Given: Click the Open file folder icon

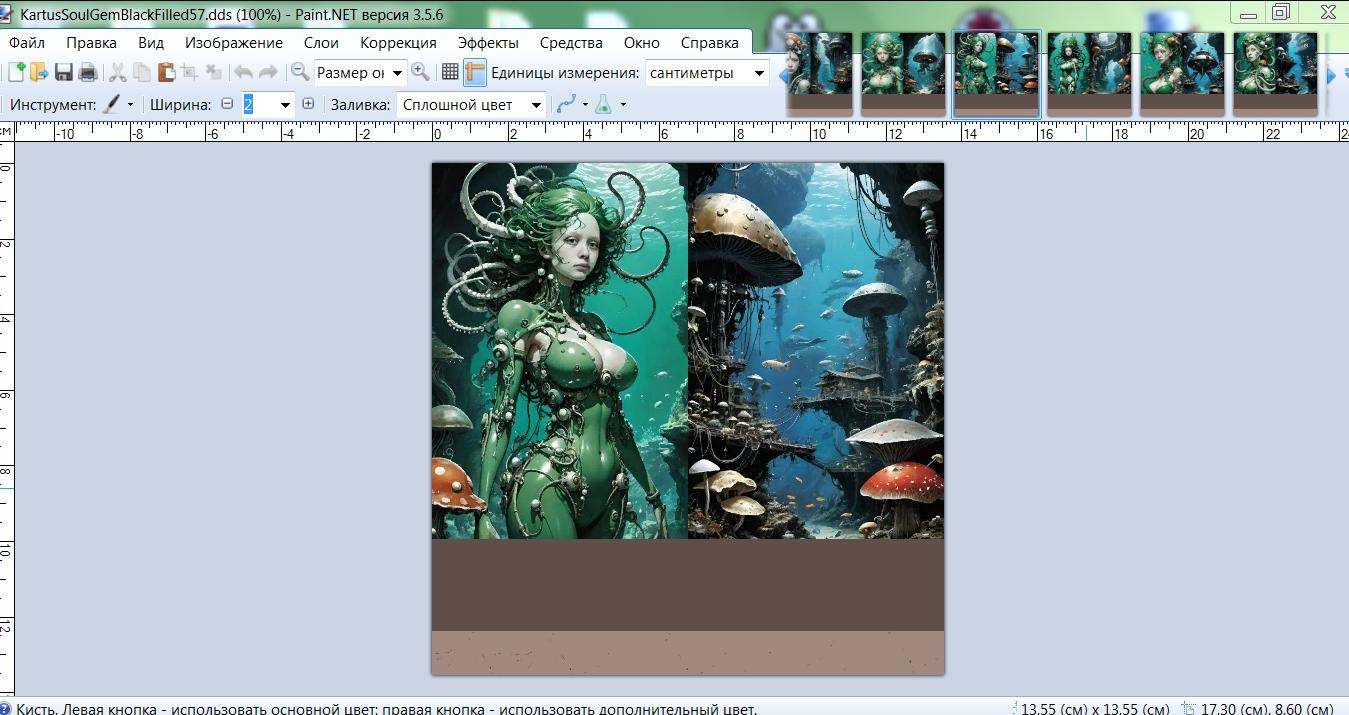Looking at the screenshot, I should 39,72.
